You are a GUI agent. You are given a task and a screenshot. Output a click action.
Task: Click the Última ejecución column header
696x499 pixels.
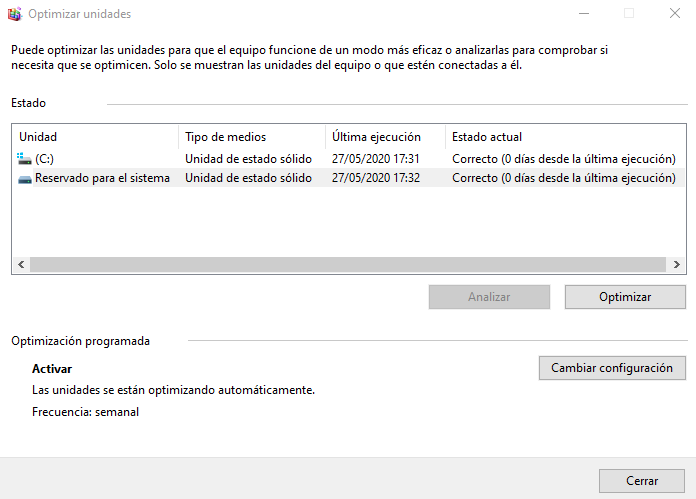[x=376, y=137]
